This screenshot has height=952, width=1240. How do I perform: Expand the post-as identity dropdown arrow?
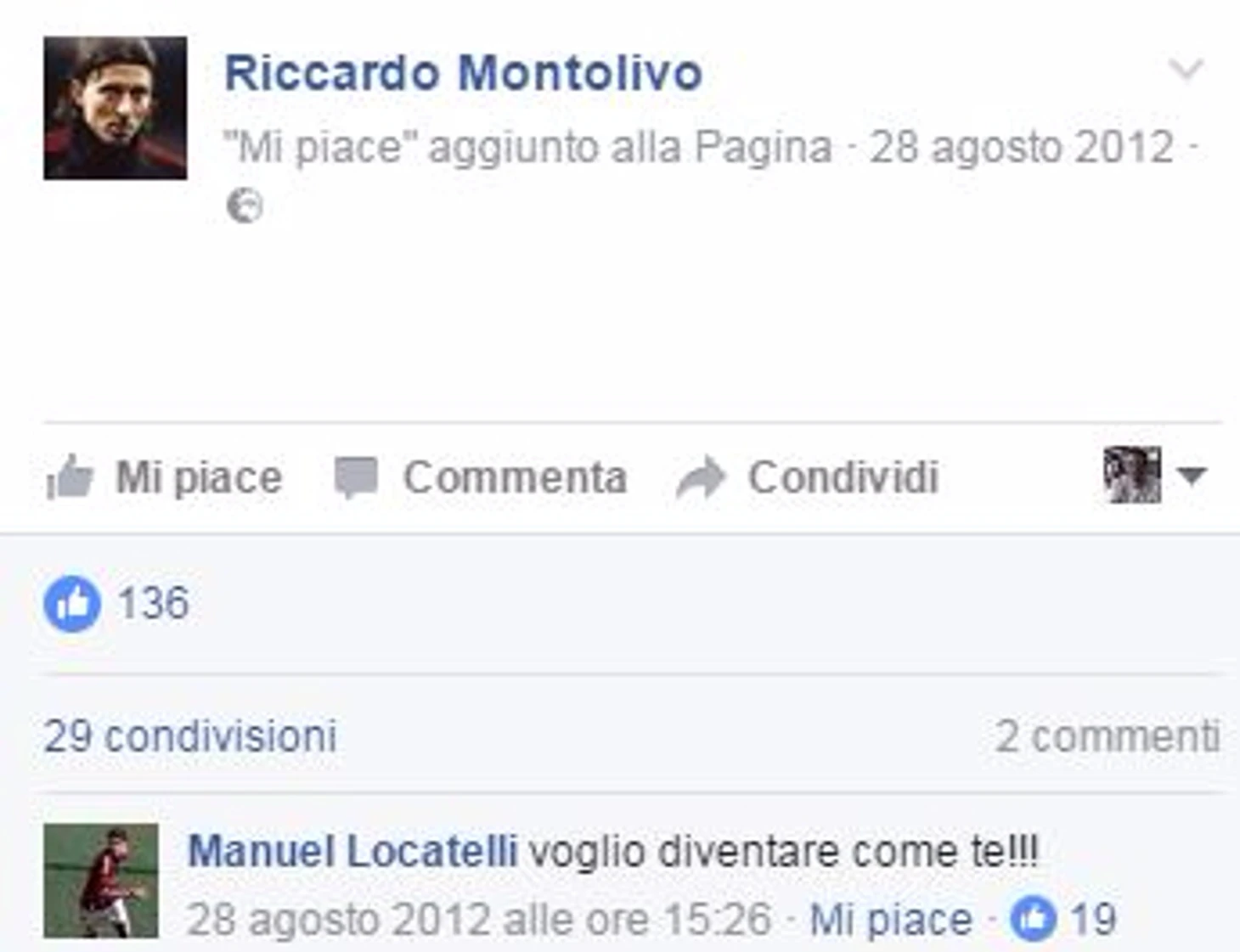[1192, 476]
